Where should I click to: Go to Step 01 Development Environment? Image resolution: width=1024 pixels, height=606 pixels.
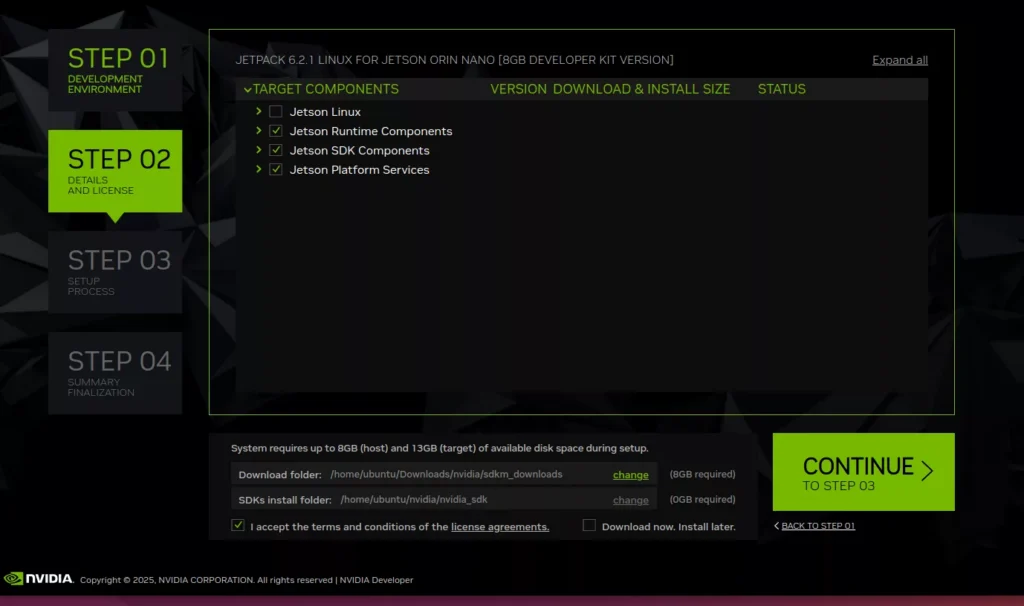[115, 69]
